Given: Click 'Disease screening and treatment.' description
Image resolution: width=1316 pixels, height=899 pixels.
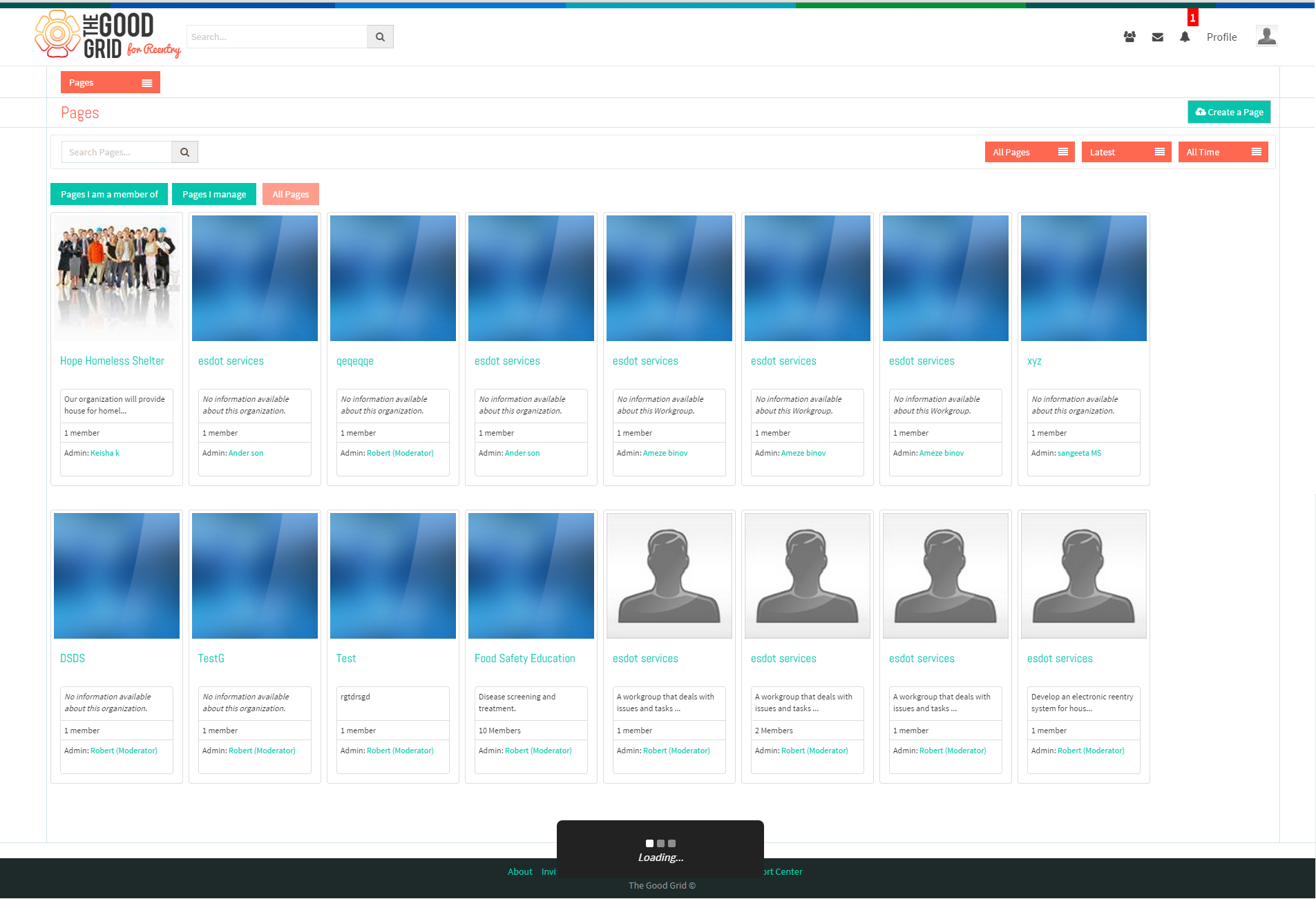Looking at the screenshot, I should pos(517,702).
